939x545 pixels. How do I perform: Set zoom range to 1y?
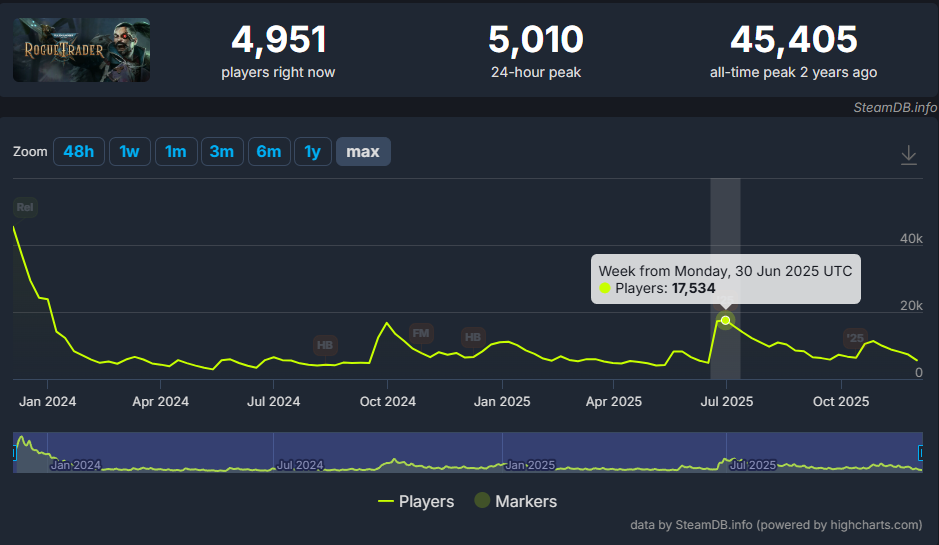pyautogui.click(x=313, y=152)
